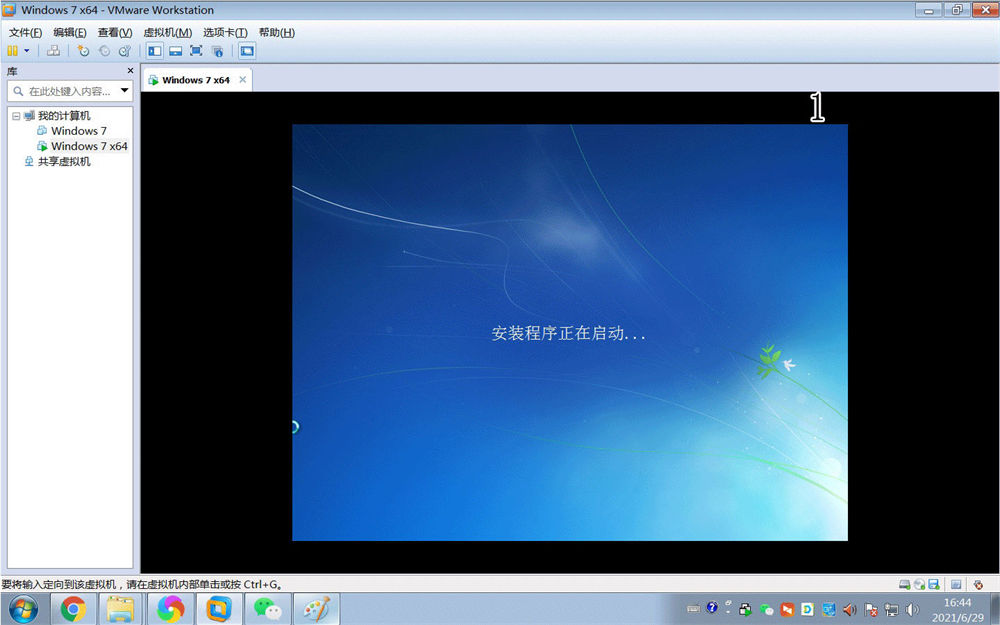This screenshot has height=625, width=1000.
Task: Click the orange speaker tray icon
Action: point(849,610)
